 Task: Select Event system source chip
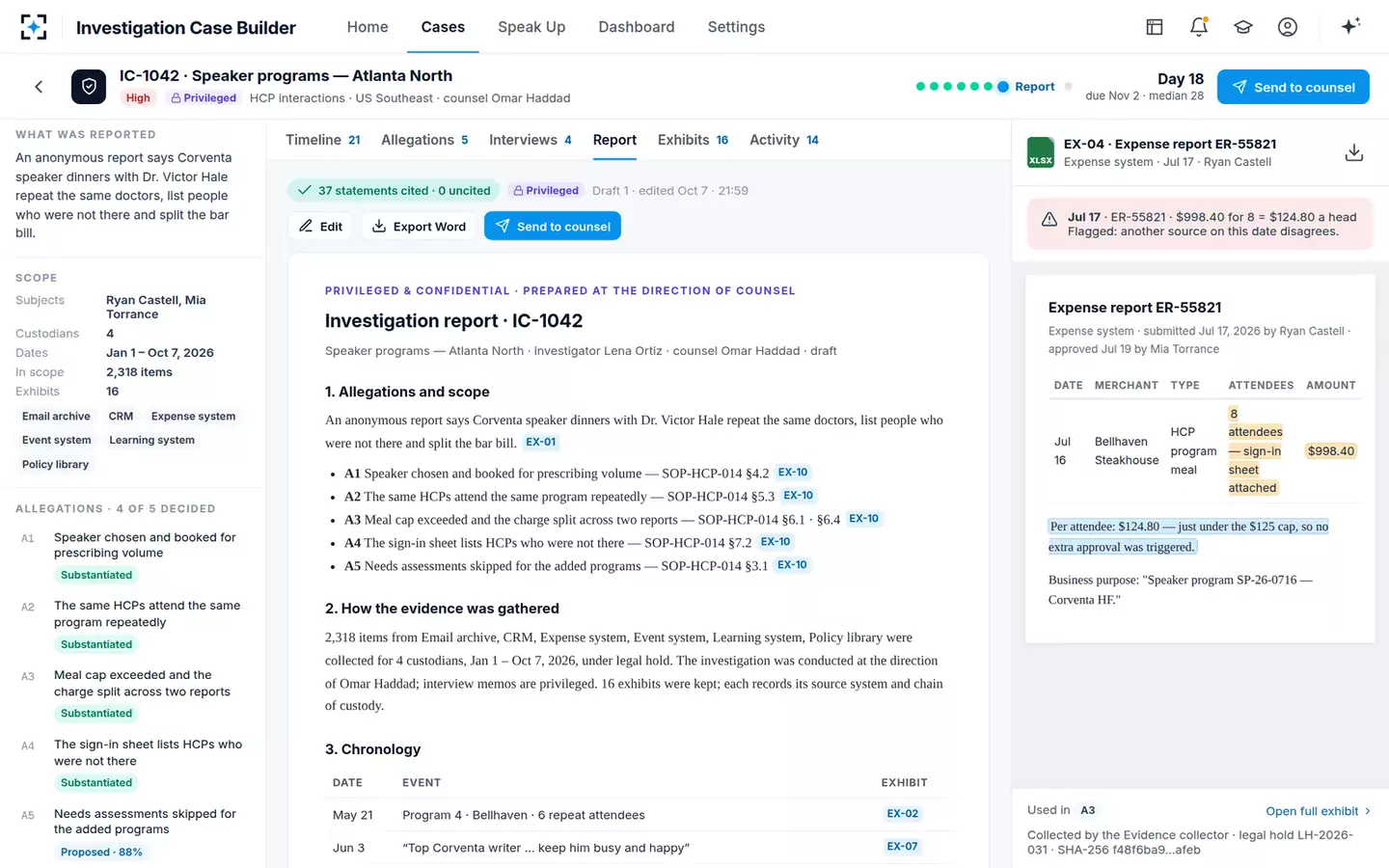pos(57,440)
